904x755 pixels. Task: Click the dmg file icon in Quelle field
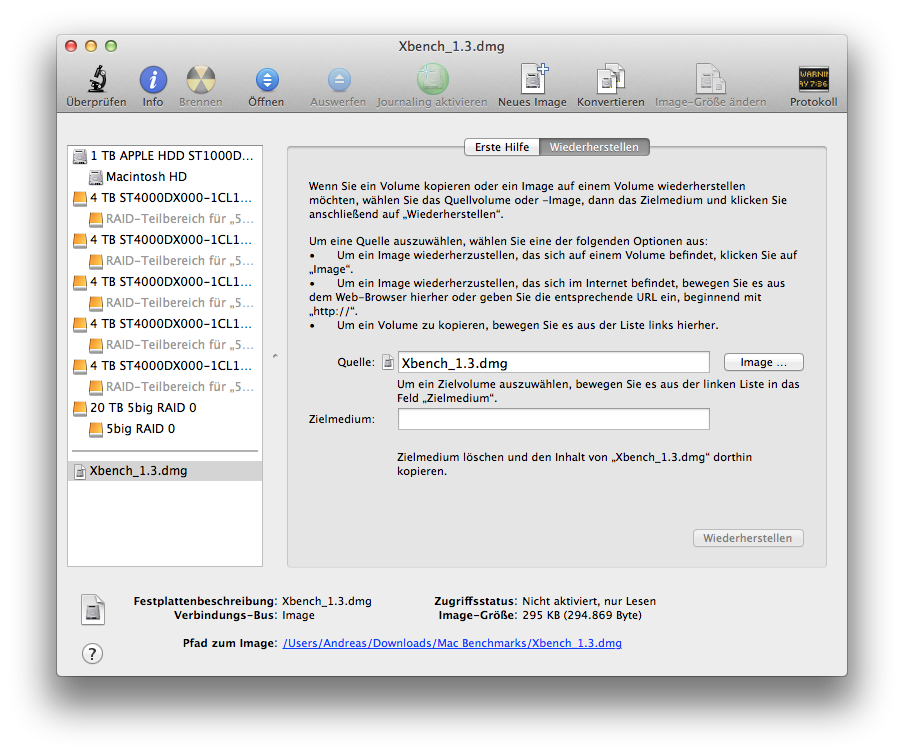coord(388,362)
